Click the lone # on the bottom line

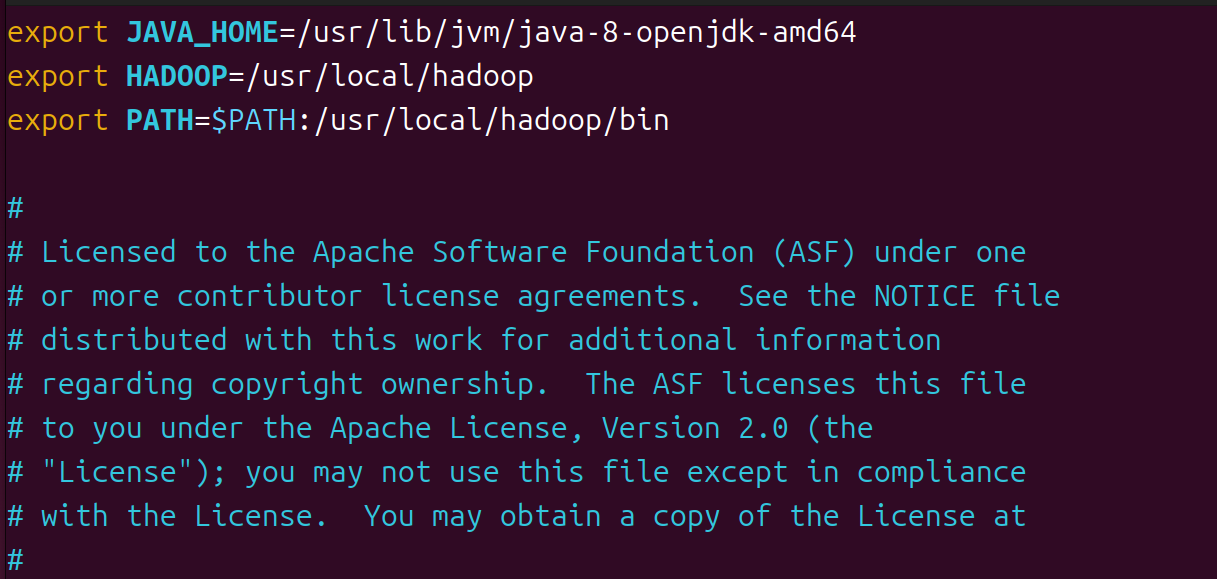[x=15, y=560]
